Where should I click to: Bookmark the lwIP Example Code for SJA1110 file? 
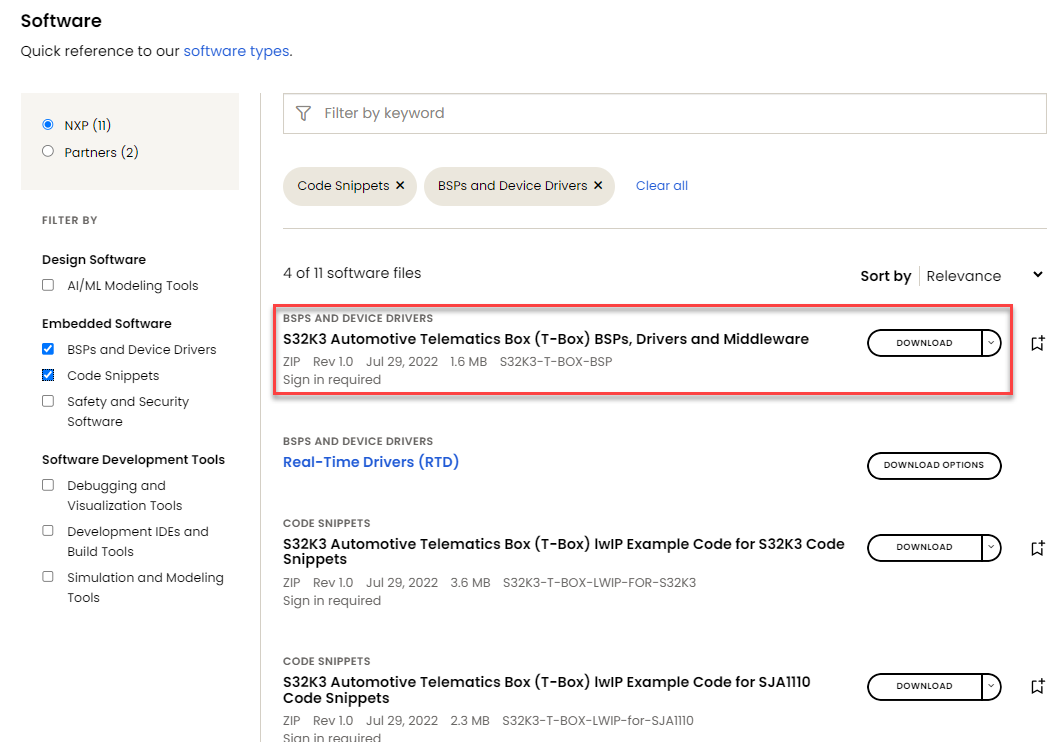tap(1038, 687)
